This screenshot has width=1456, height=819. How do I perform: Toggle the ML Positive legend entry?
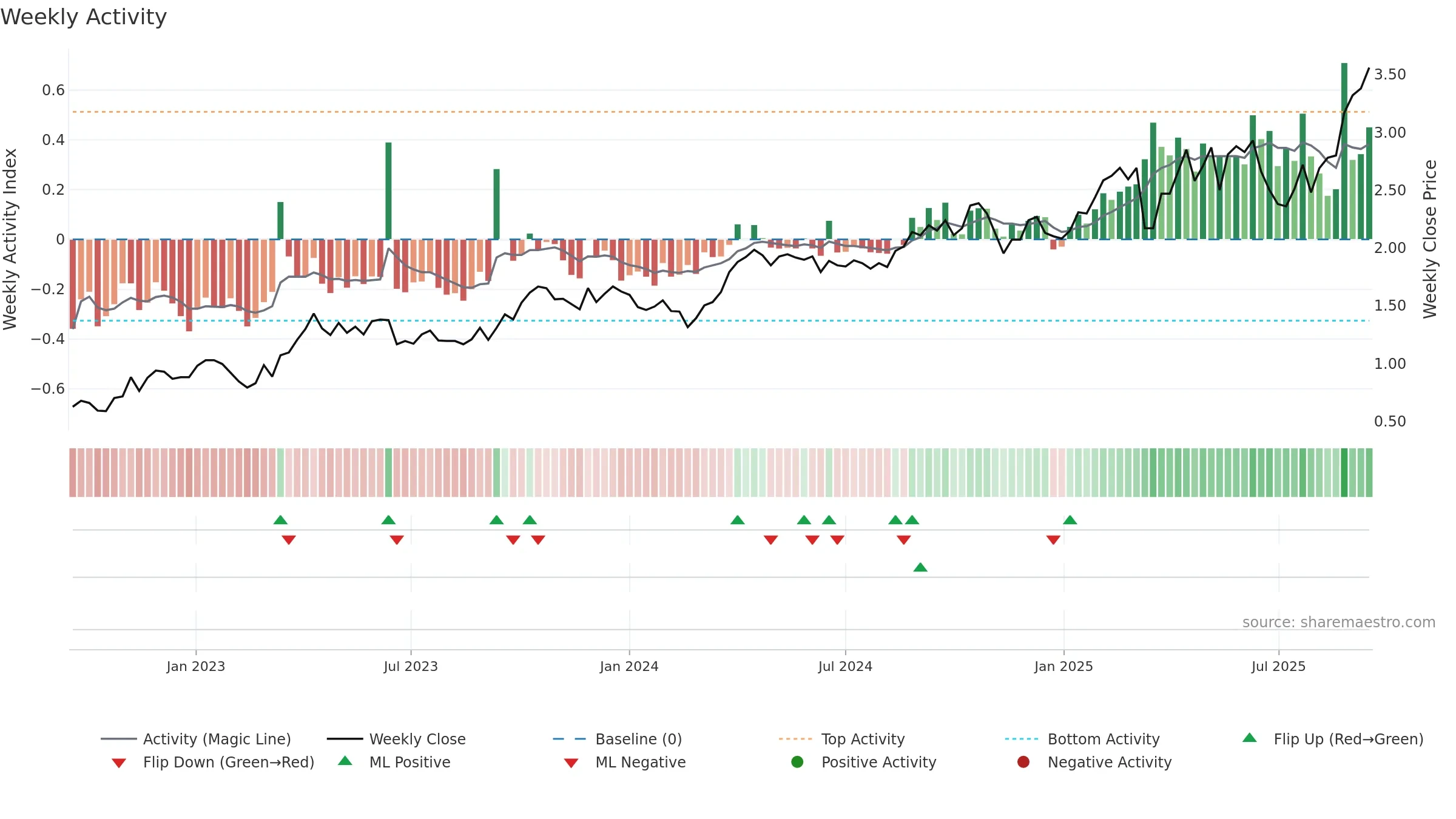394,762
